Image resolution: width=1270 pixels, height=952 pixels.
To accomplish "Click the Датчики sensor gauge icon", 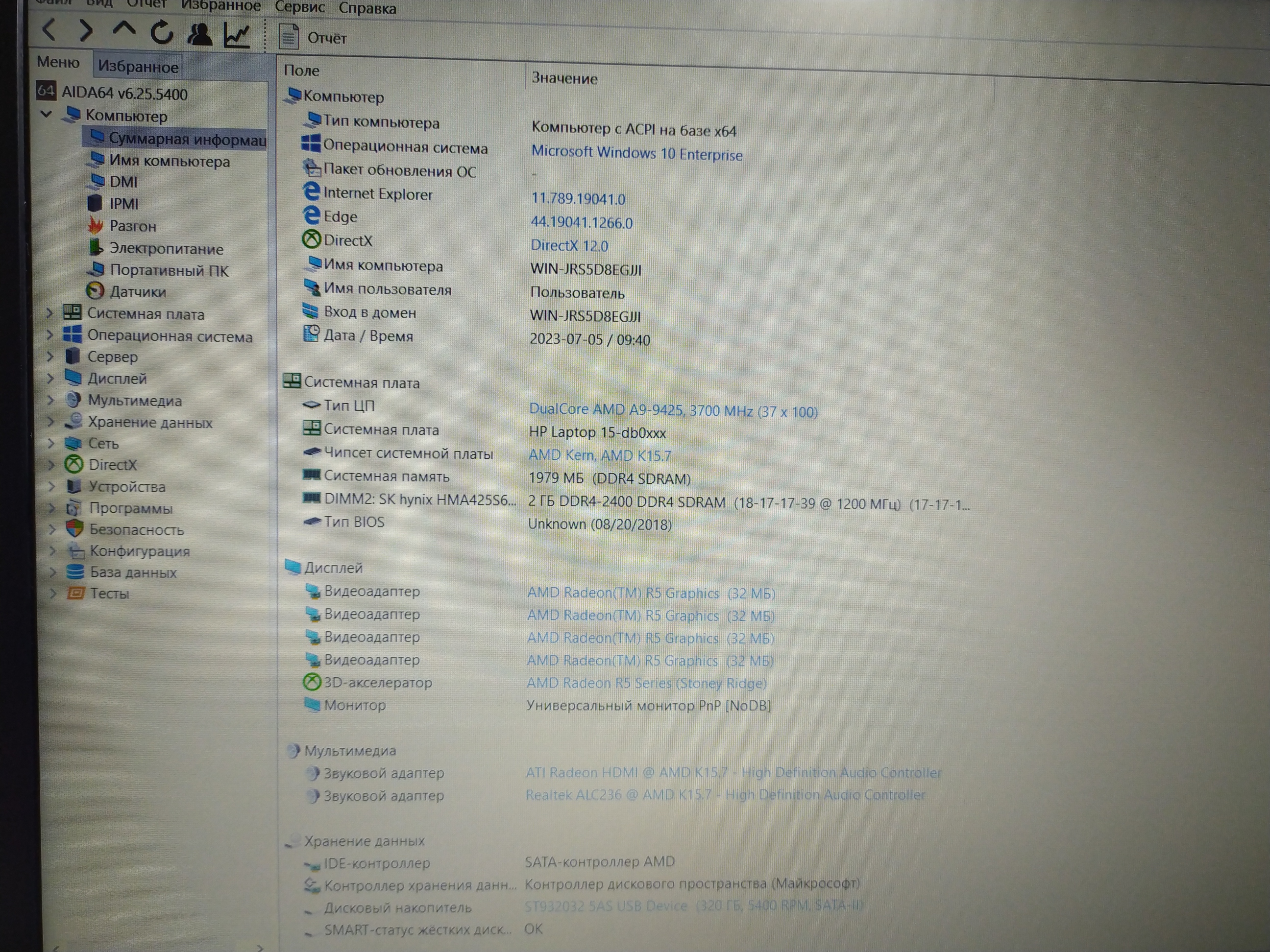I will (x=96, y=291).
